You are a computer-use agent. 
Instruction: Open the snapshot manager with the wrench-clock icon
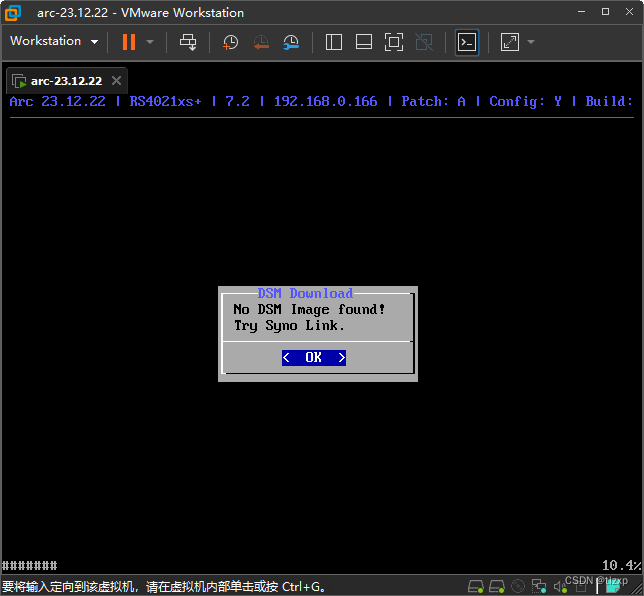291,42
